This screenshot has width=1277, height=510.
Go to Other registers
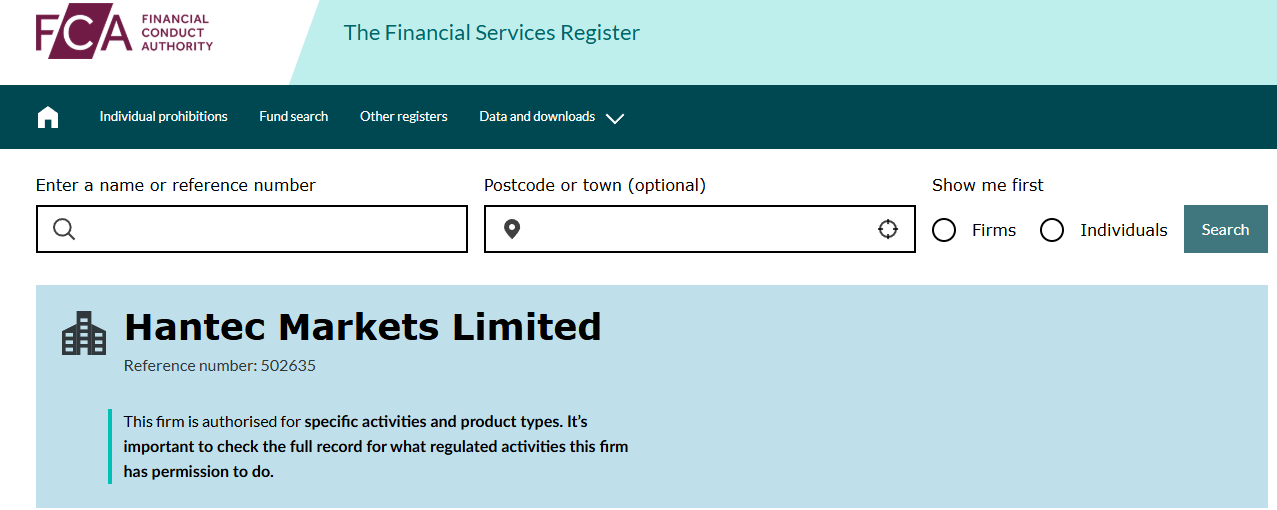[x=403, y=117]
